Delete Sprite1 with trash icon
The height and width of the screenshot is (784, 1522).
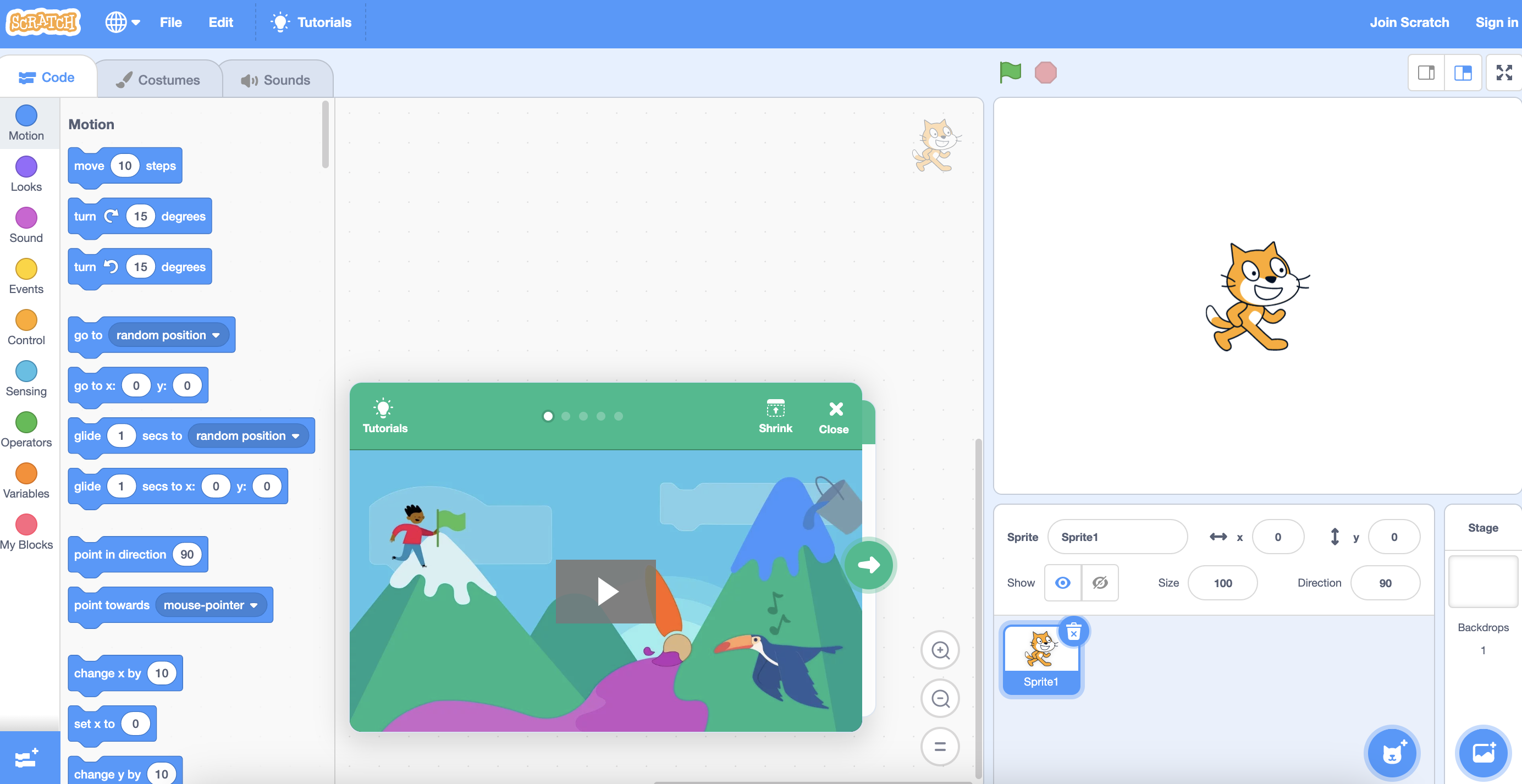1073,632
